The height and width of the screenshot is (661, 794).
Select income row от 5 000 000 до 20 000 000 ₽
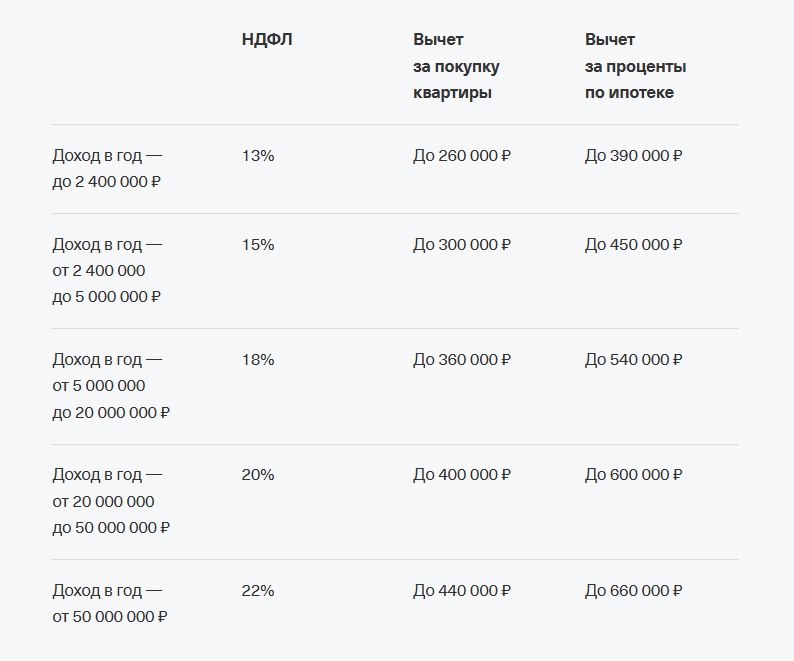pos(110,386)
